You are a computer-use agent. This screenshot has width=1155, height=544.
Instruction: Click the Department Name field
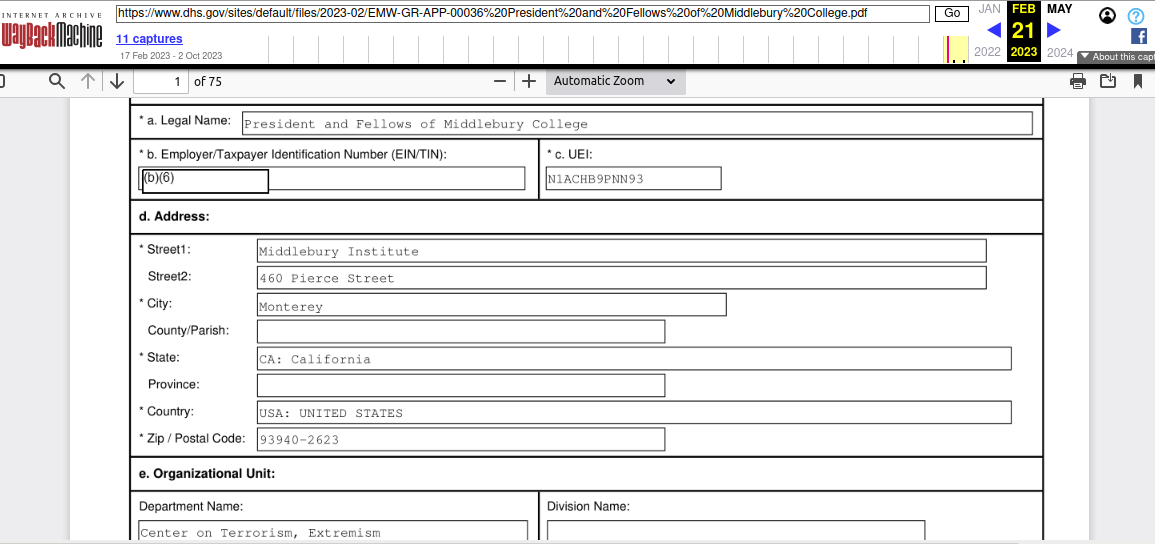(333, 531)
